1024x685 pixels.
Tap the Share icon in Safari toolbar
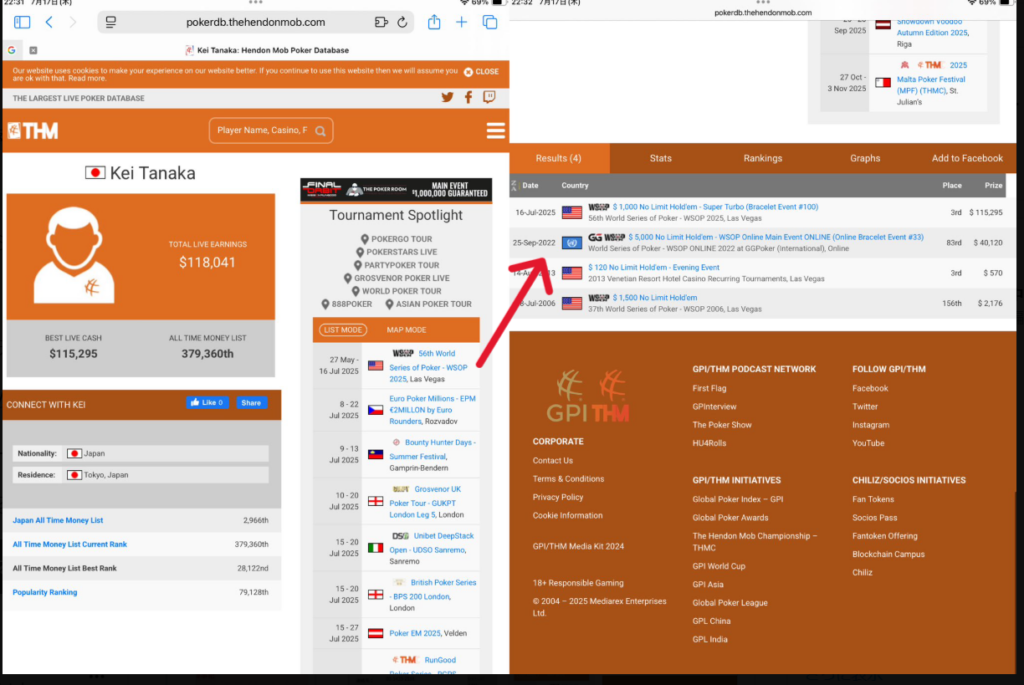coord(434,22)
